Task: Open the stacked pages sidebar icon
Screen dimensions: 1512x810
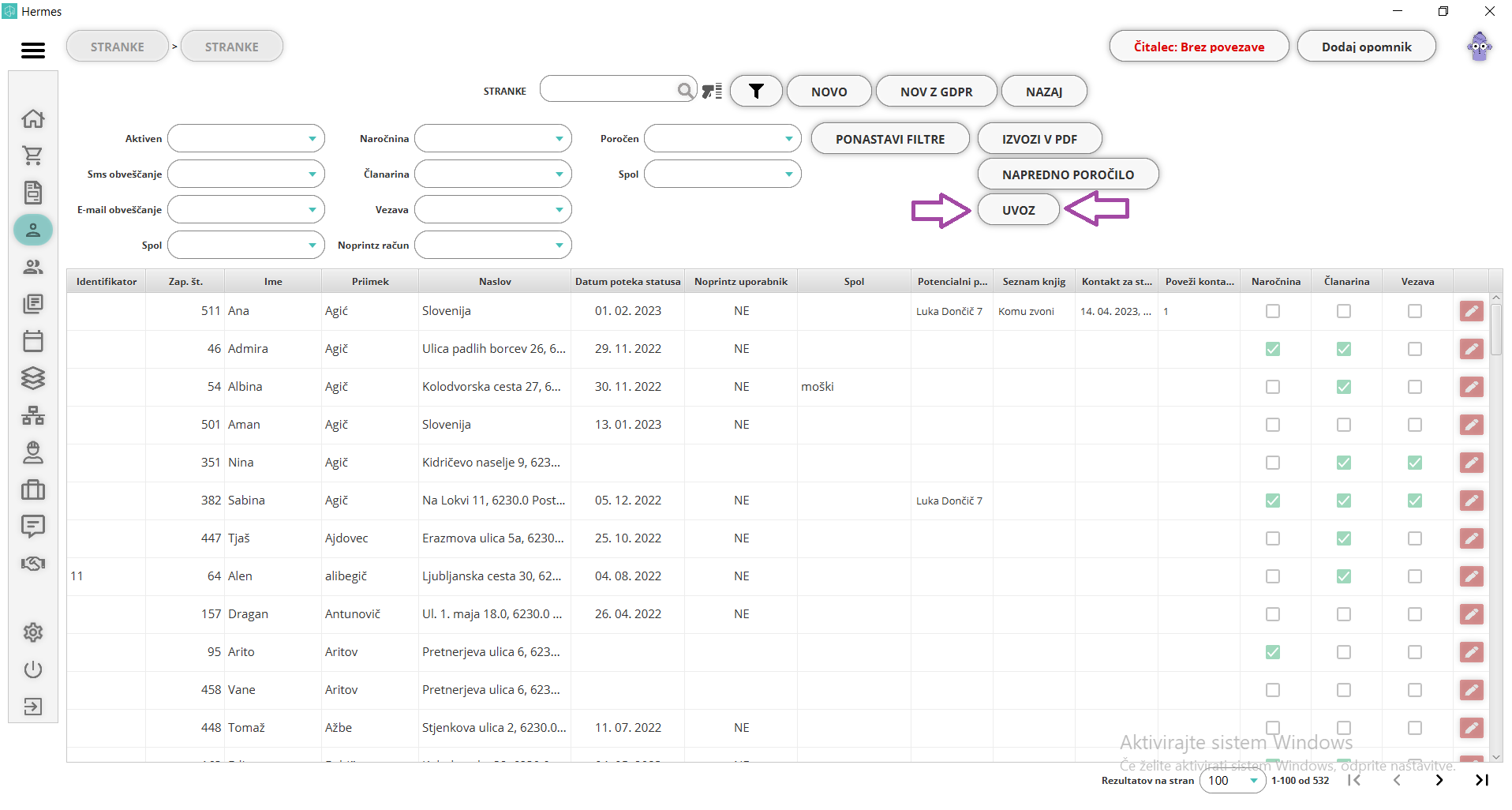Action: click(x=33, y=304)
